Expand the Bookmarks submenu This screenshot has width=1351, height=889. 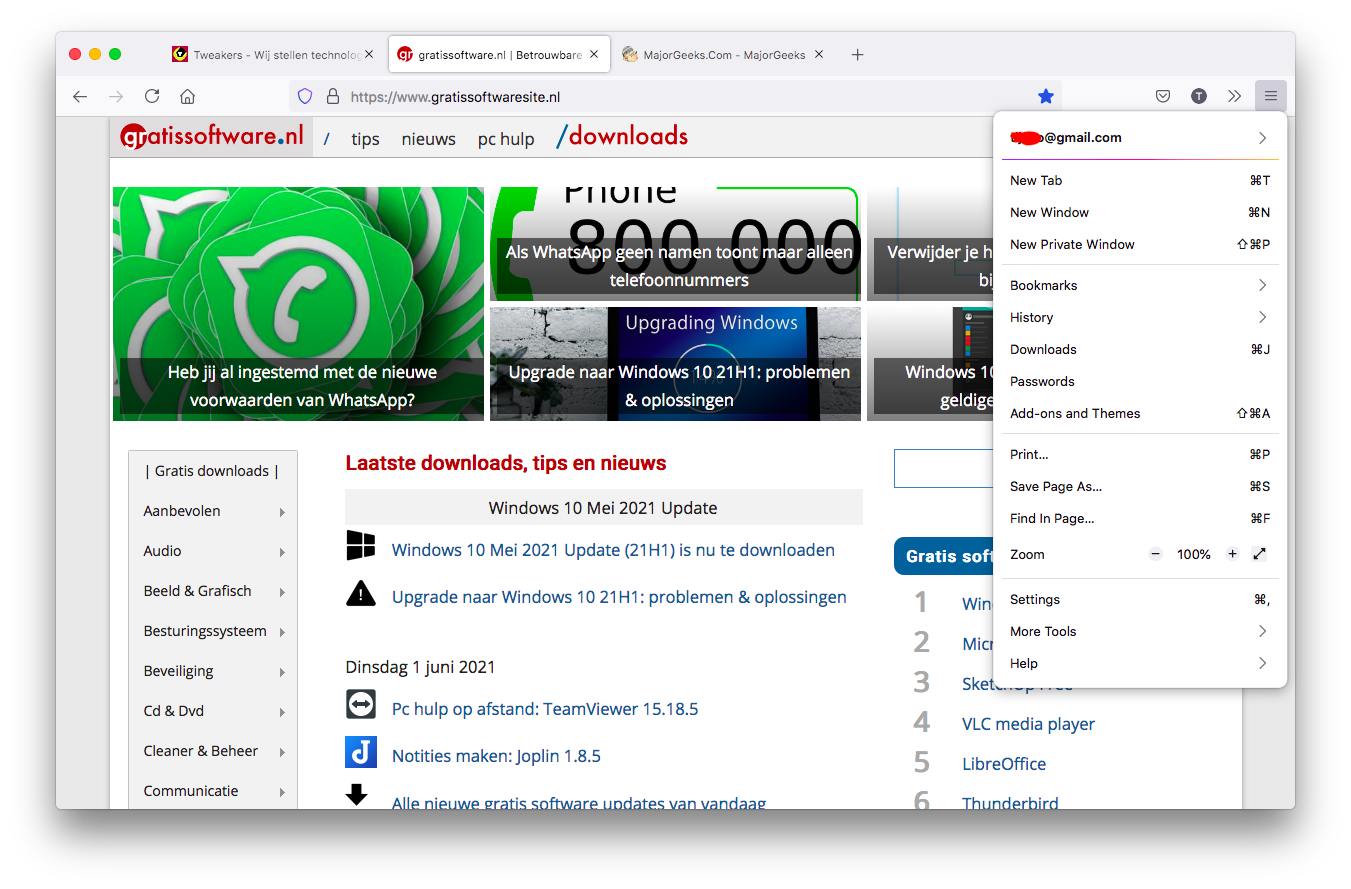[1138, 285]
